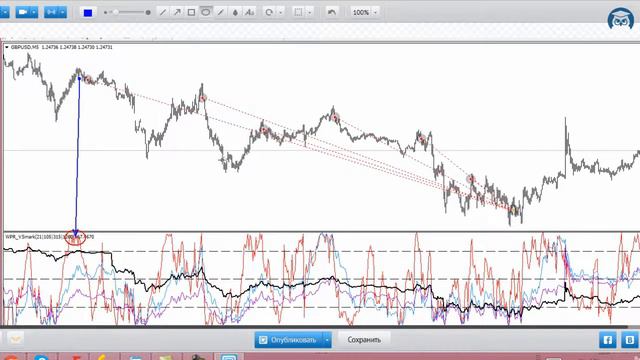The width and height of the screenshot is (640, 360).
Task: Click the blue button right of the camera dropdown
Action: point(51,12)
